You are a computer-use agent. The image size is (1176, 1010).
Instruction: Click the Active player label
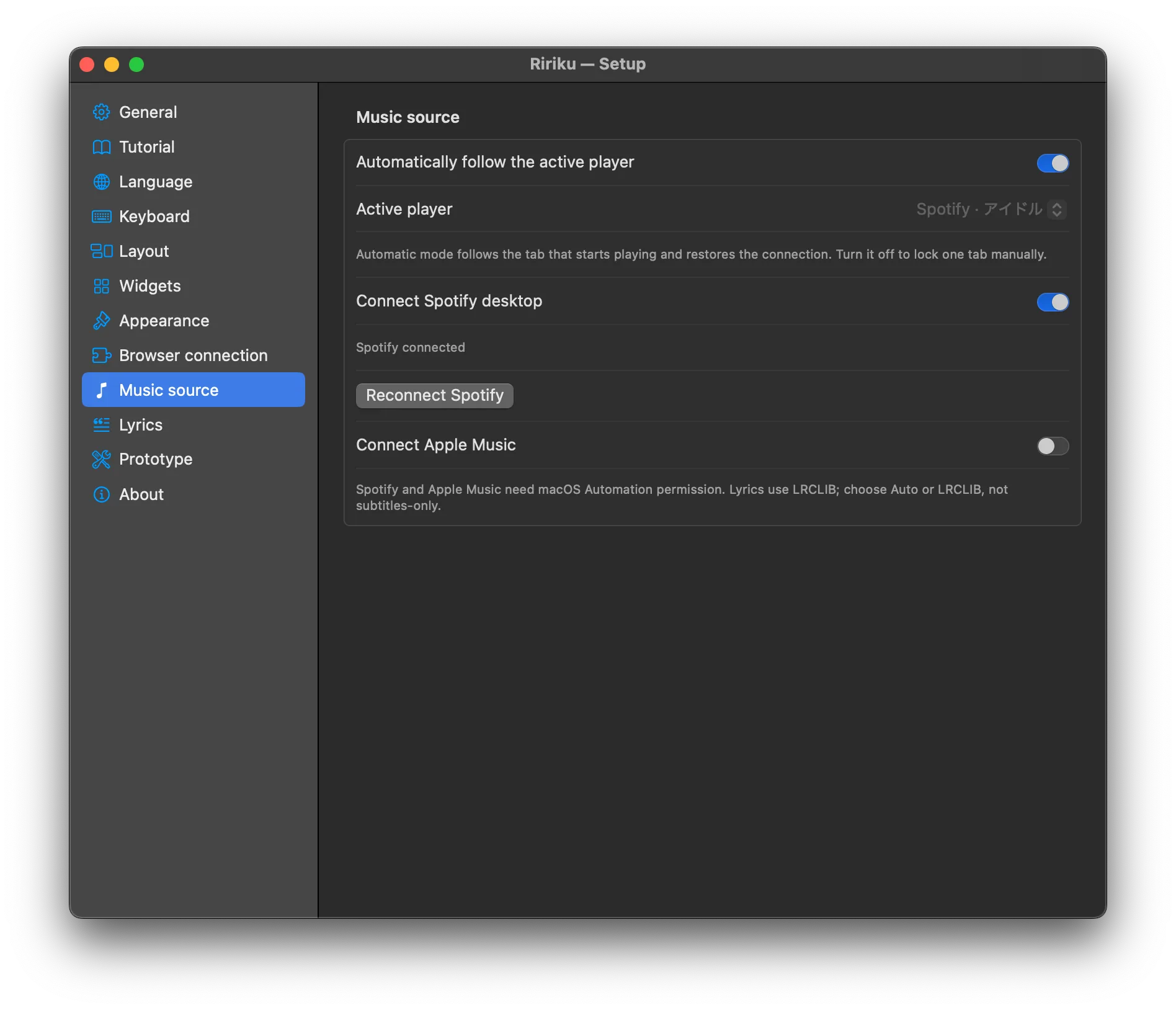[x=404, y=209]
